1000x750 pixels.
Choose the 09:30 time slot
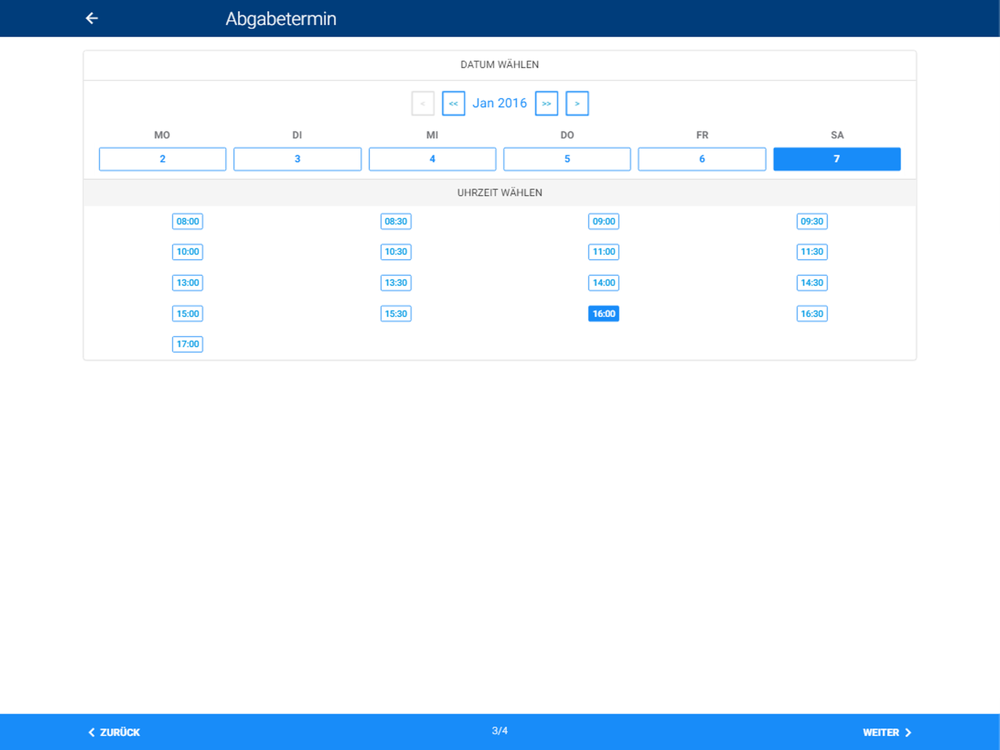[x=812, y=221]
